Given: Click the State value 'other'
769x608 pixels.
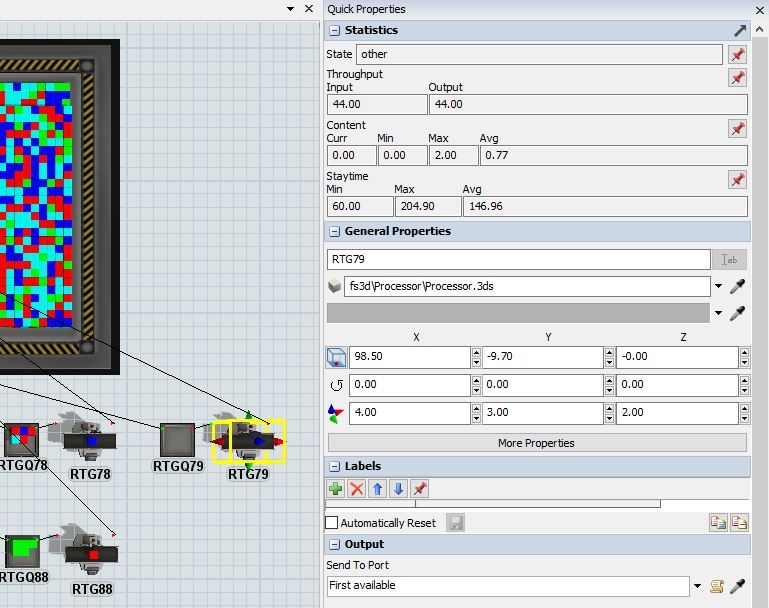Looking at the screenshot, I should click(539, 54).
